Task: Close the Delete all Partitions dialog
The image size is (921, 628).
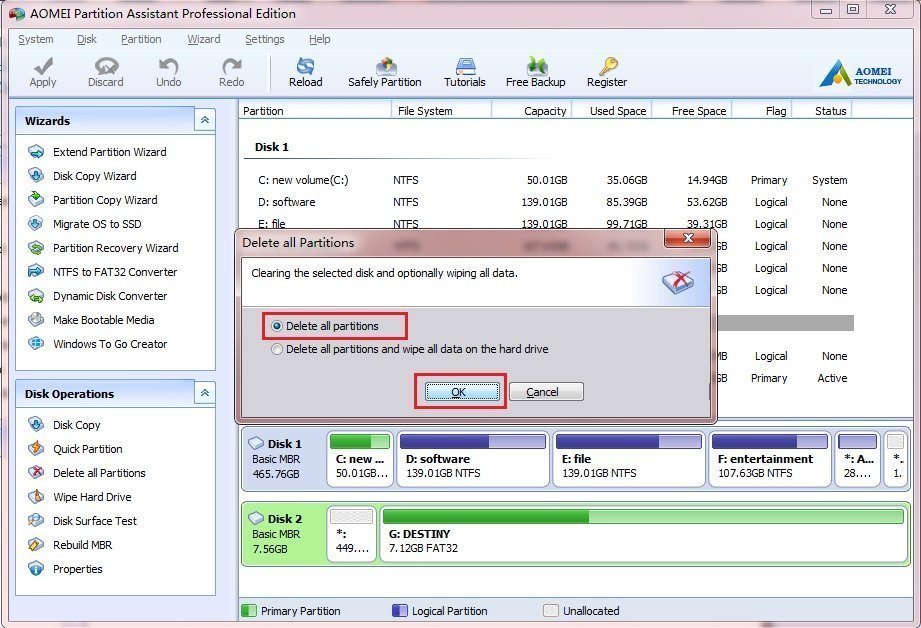Action: pyautogui.click(x=688, y=238)
